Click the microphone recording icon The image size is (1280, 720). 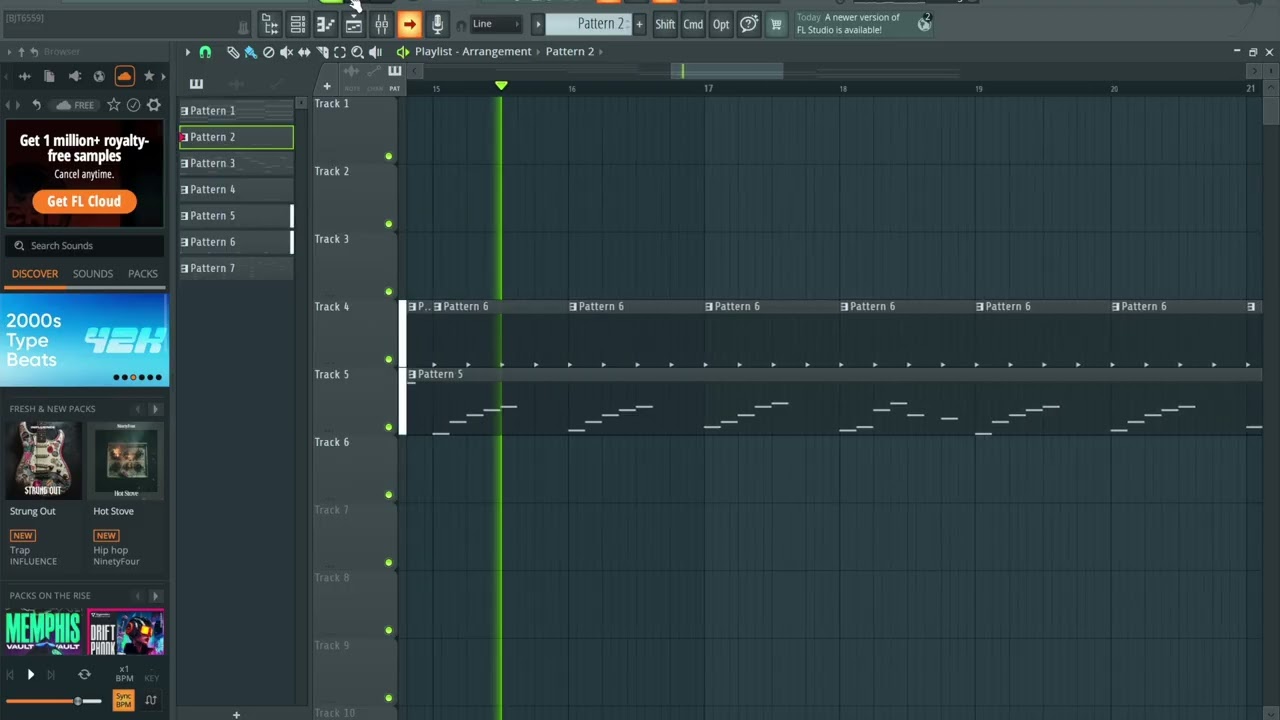(437, 24)
